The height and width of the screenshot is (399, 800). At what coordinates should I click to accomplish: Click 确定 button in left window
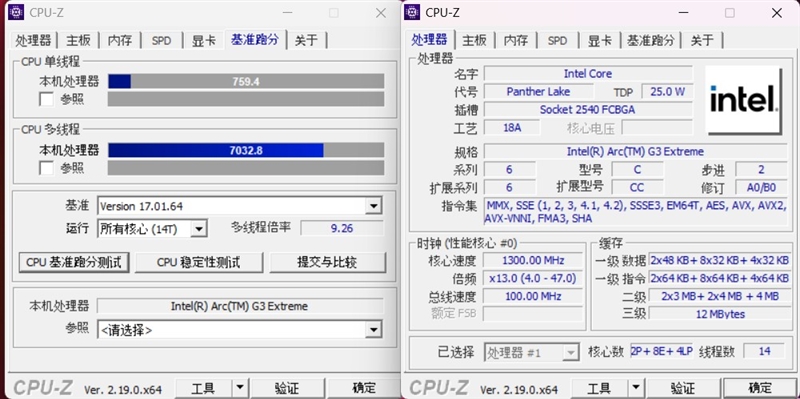pyautogui.click(x=363, y=388)
